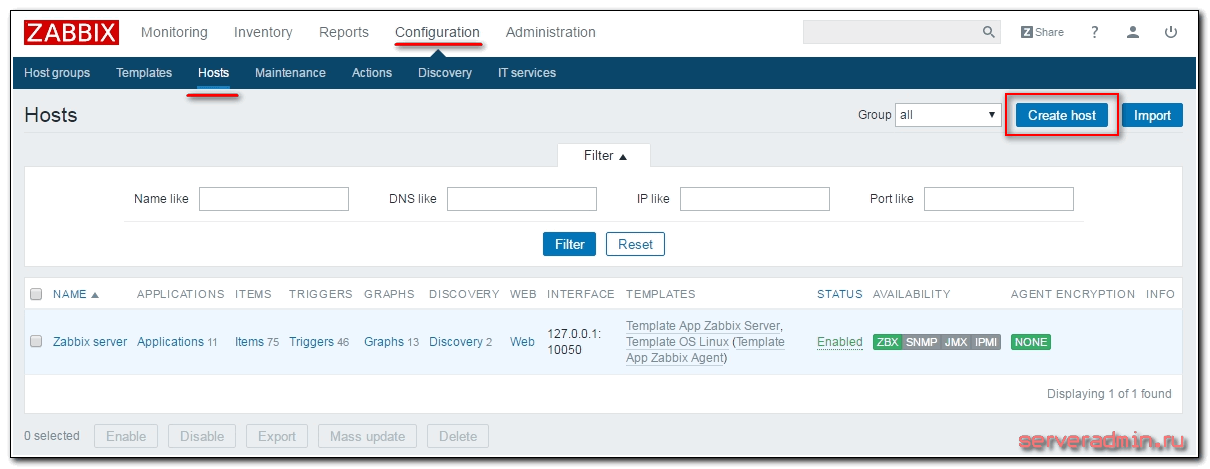Viewport: 1210px width, 469px height.
Task: Open the Zabbix Share link
Action: 1042,32
